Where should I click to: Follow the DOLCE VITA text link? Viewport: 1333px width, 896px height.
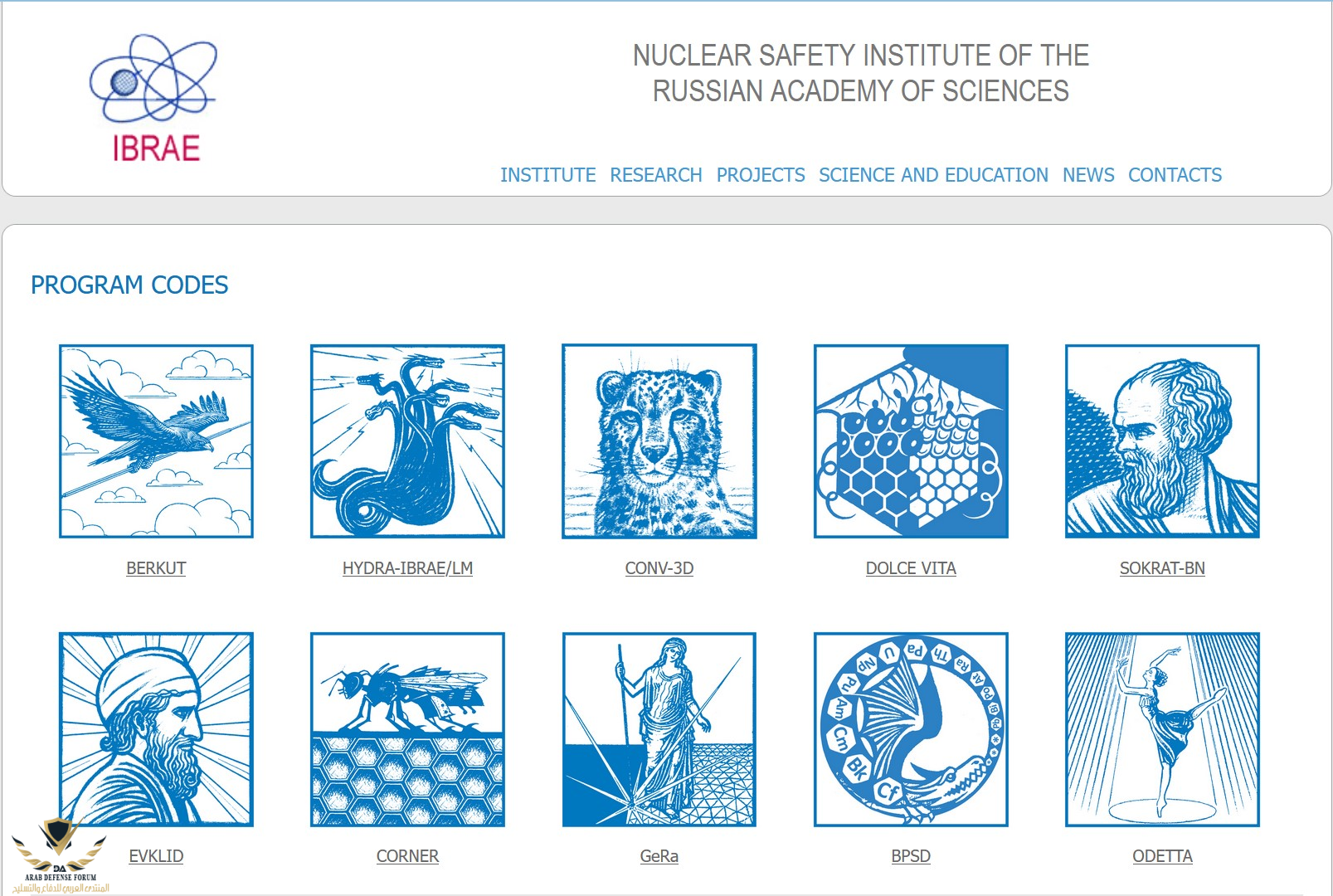[x=911, y=568]
